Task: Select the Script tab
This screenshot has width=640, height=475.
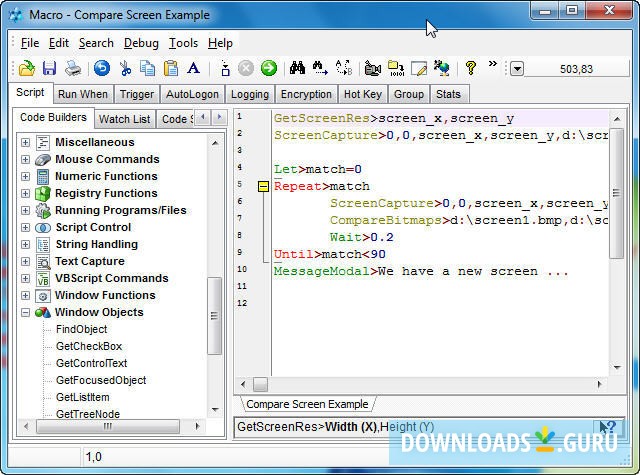Action: 30,93
